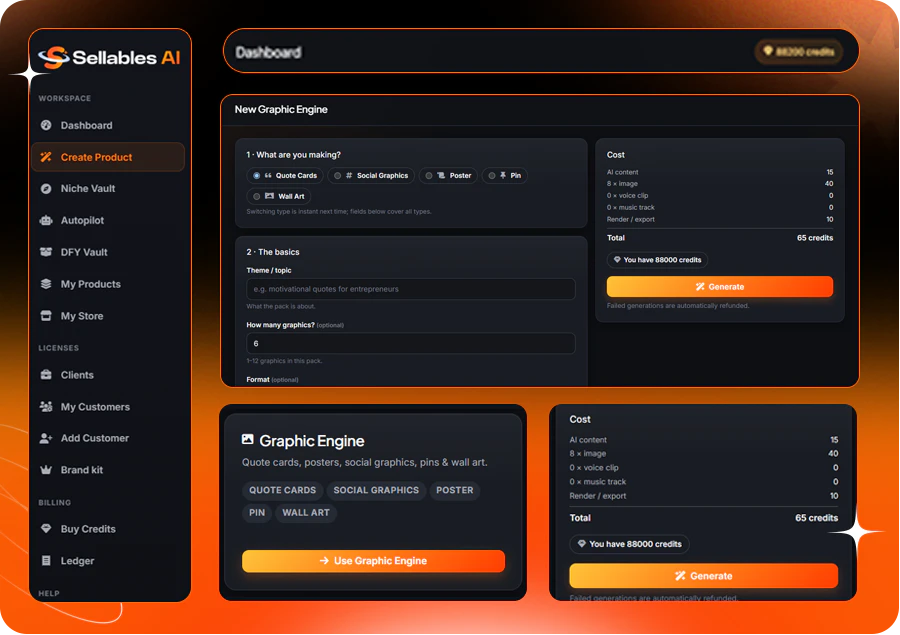The height and width of the screenshot is (635, 900).
Task: Click the Autopilot robot icon
Action: [x=46, y=220]
